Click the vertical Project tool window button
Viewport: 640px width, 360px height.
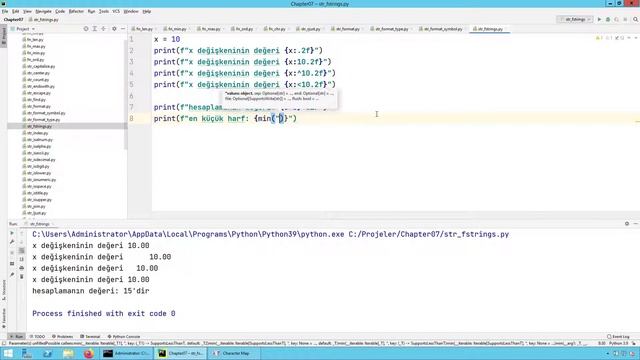(x=4, y=36)
